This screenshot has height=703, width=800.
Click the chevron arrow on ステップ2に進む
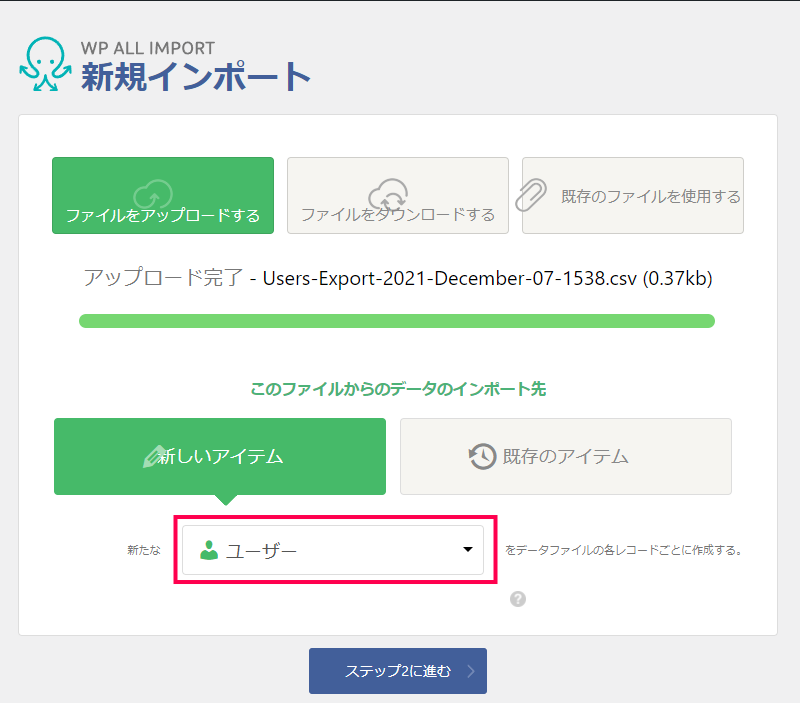tap(470, 671)
